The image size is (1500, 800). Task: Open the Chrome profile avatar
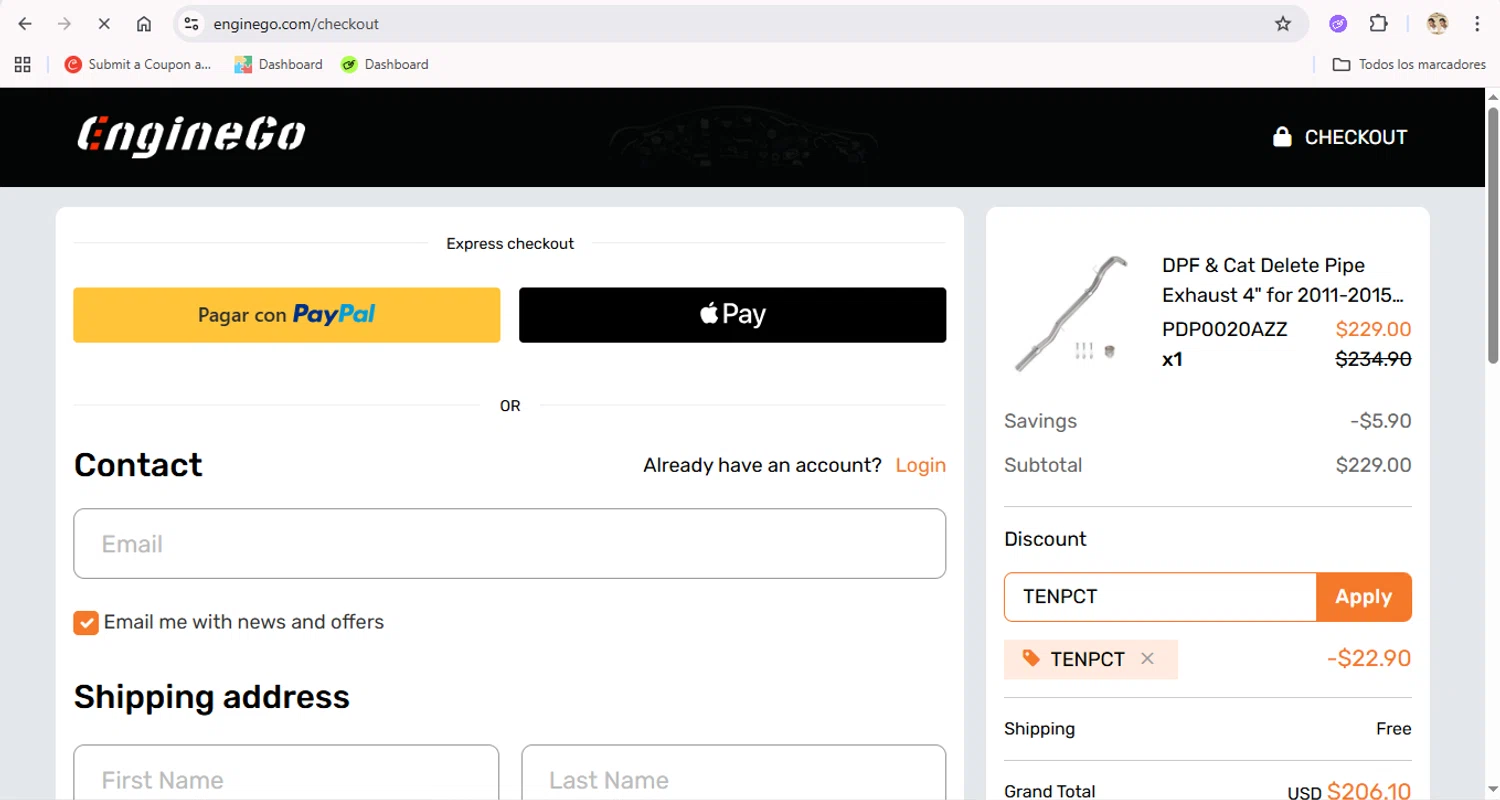(1437, 24)
